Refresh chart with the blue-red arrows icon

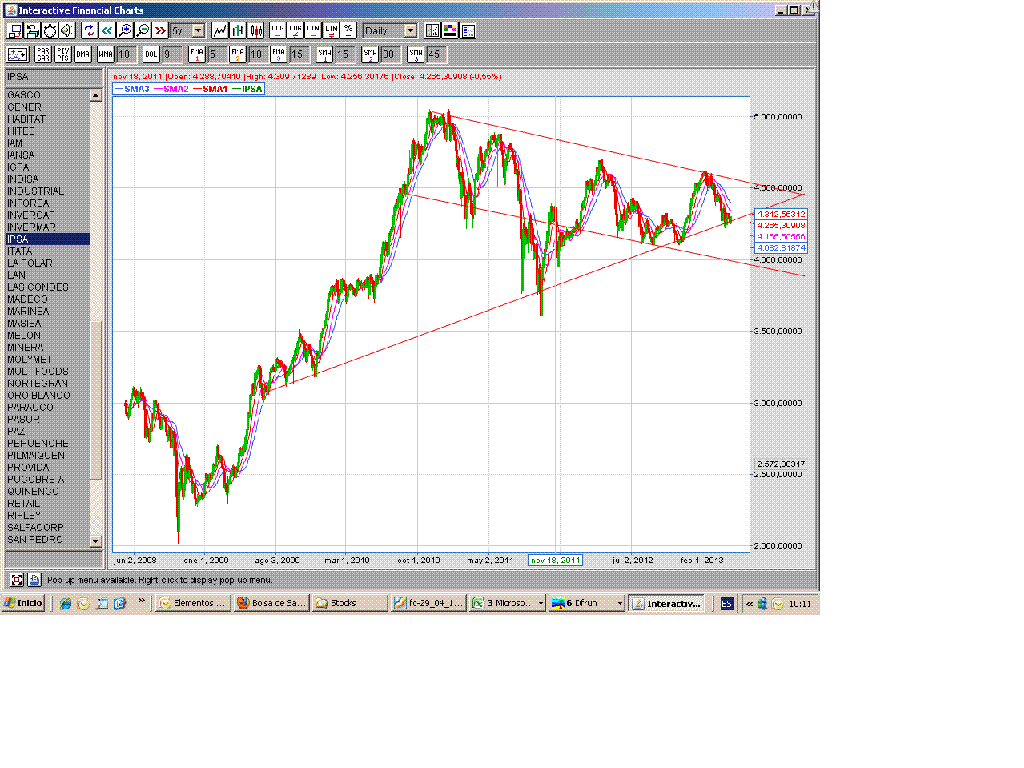(x=89, y=31)
